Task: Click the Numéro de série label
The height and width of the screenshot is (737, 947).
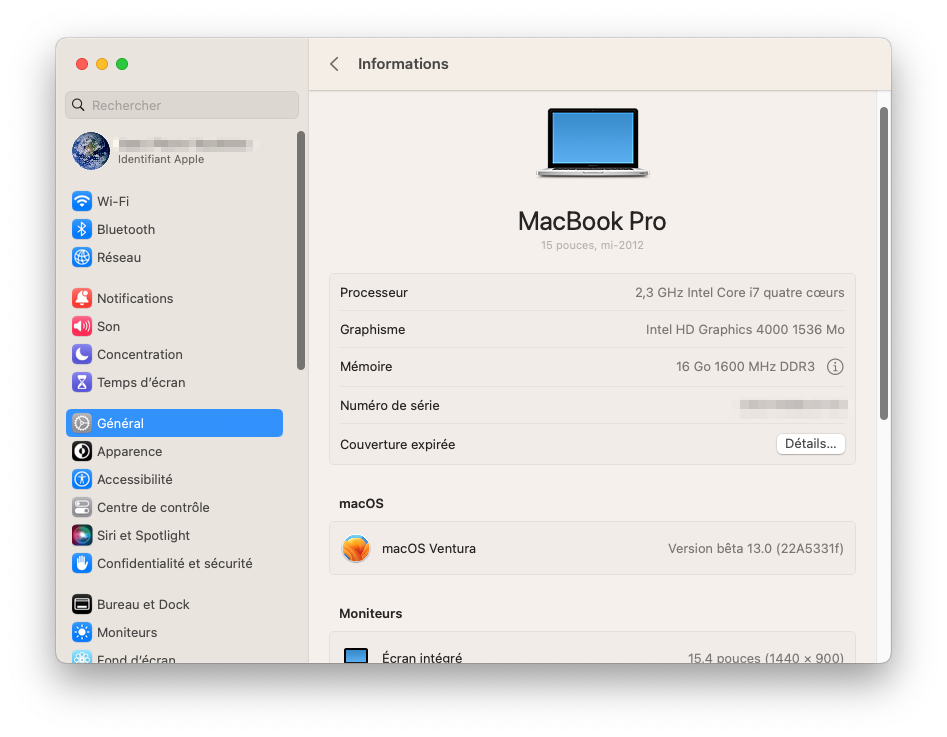Action: click(x=390, y=405)
